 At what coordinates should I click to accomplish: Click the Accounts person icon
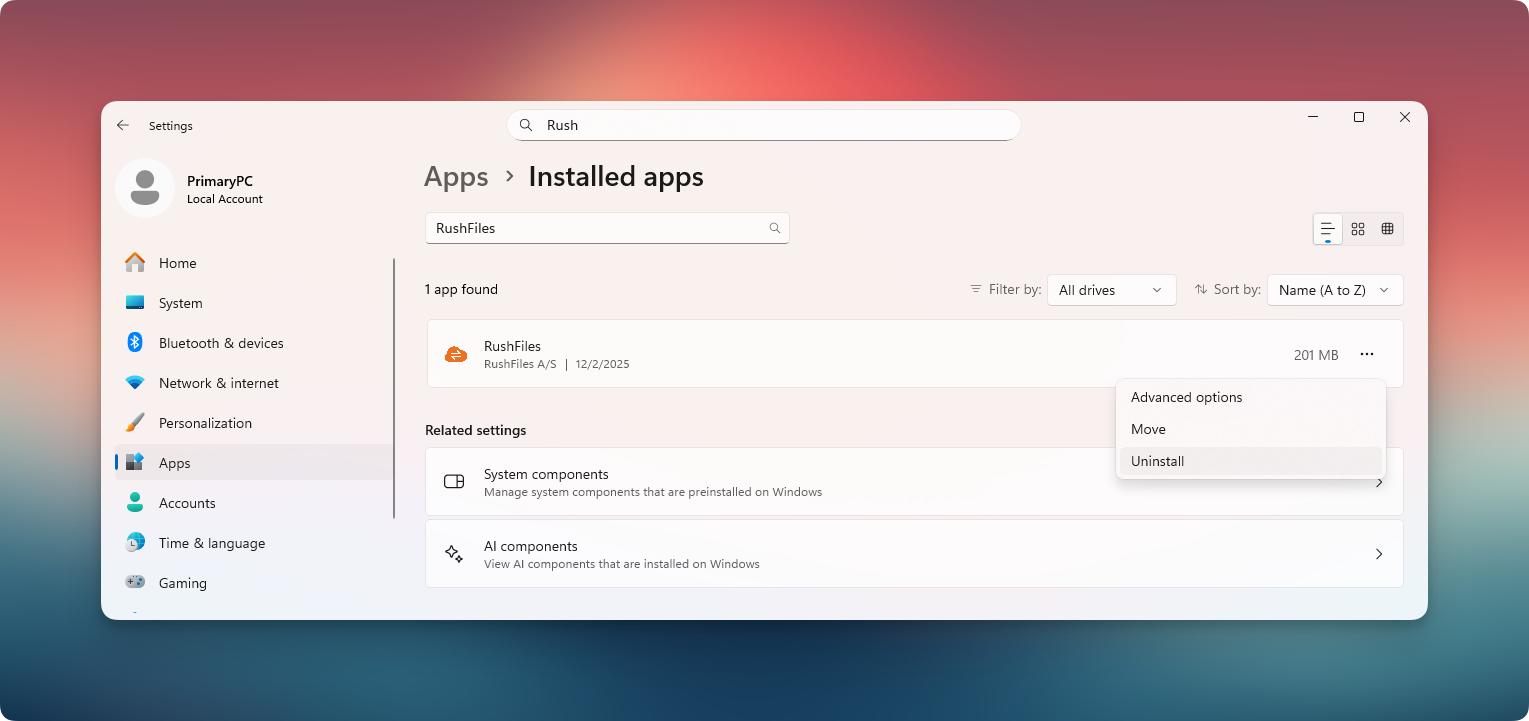coord(135,502)
